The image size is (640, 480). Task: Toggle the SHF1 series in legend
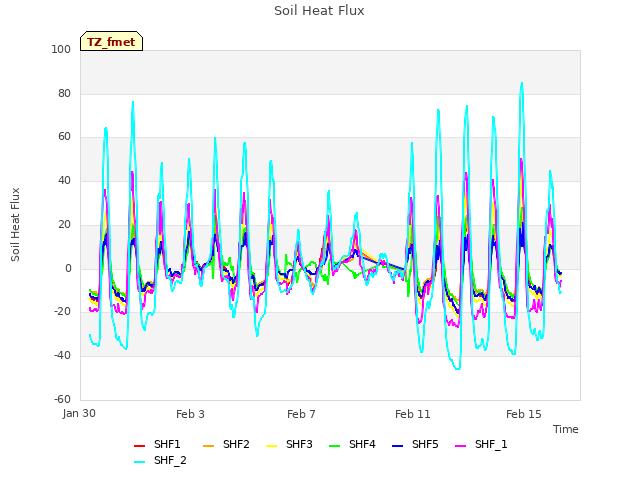click(x=157, y=444)
